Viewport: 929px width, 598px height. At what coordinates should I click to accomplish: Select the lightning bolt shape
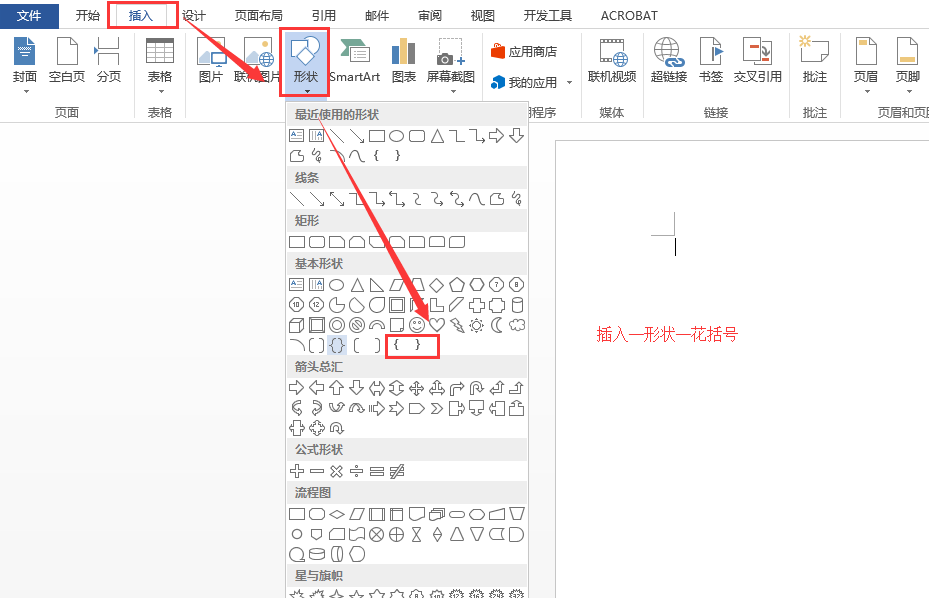click(457, 325)
